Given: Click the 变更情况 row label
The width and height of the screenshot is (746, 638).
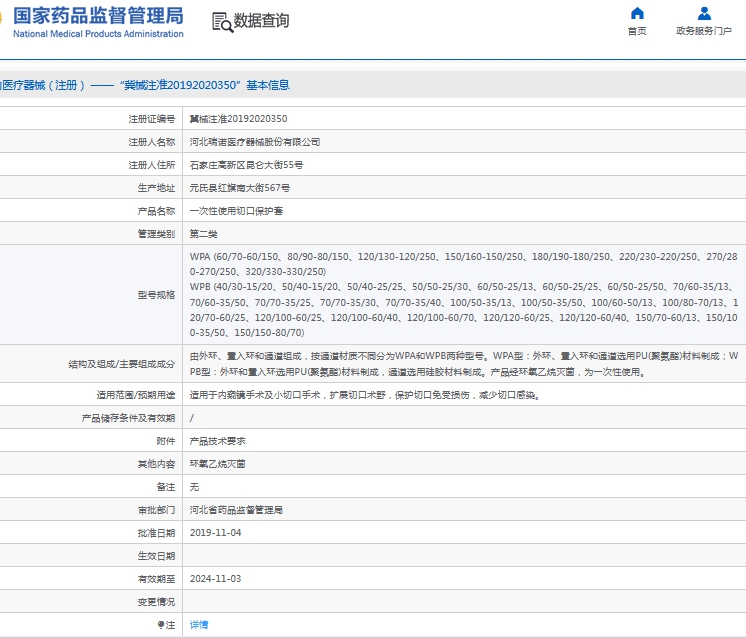Looking at the screenshot, I should pos(157,602).
